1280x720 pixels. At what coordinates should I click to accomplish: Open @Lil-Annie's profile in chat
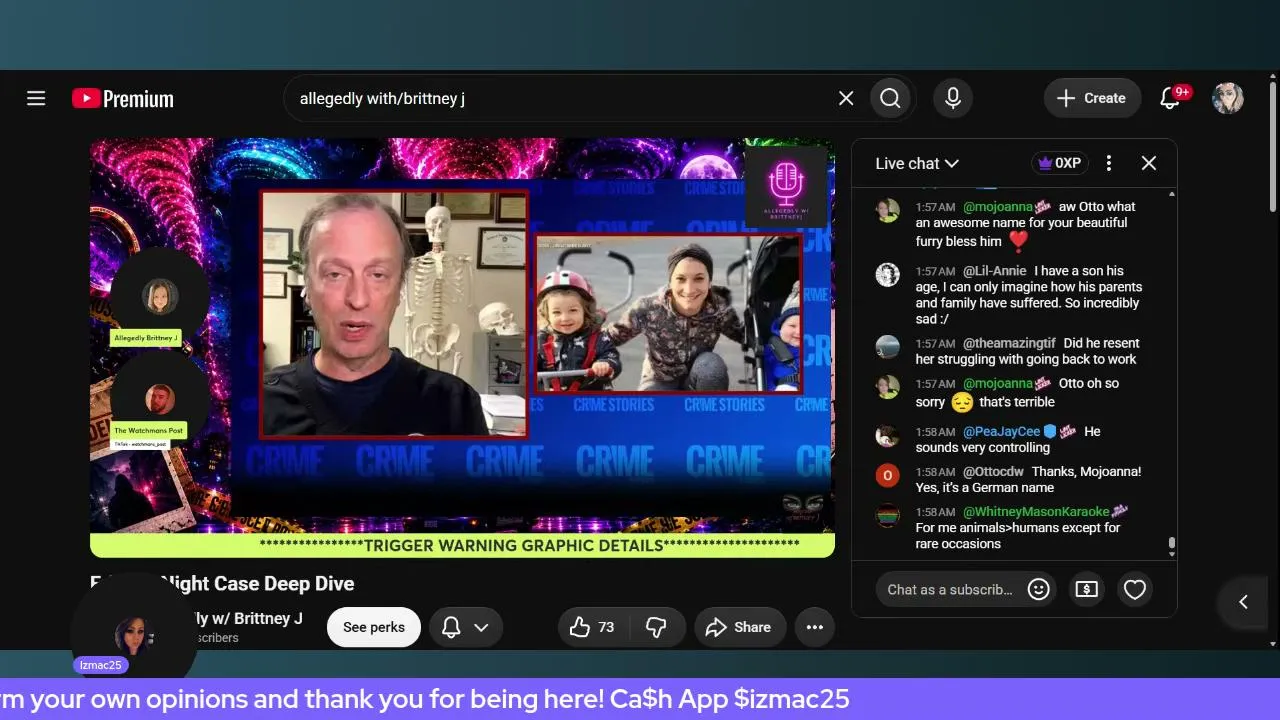click(995, 271)
